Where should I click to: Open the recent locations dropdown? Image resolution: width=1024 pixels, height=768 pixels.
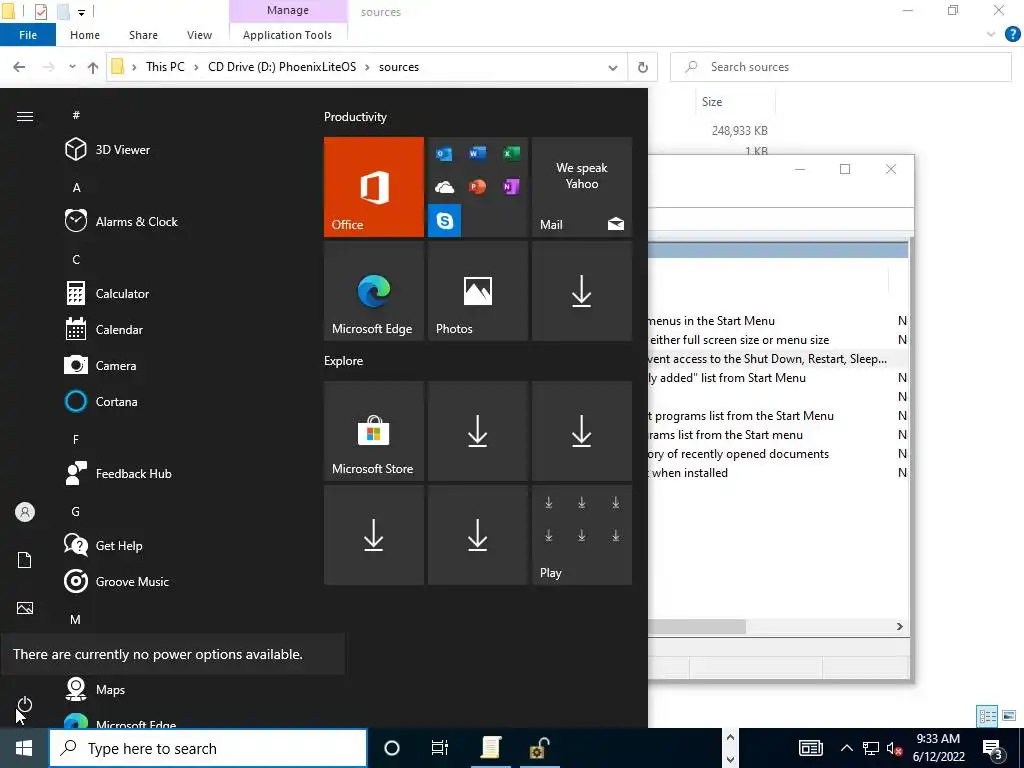(72, 67)
